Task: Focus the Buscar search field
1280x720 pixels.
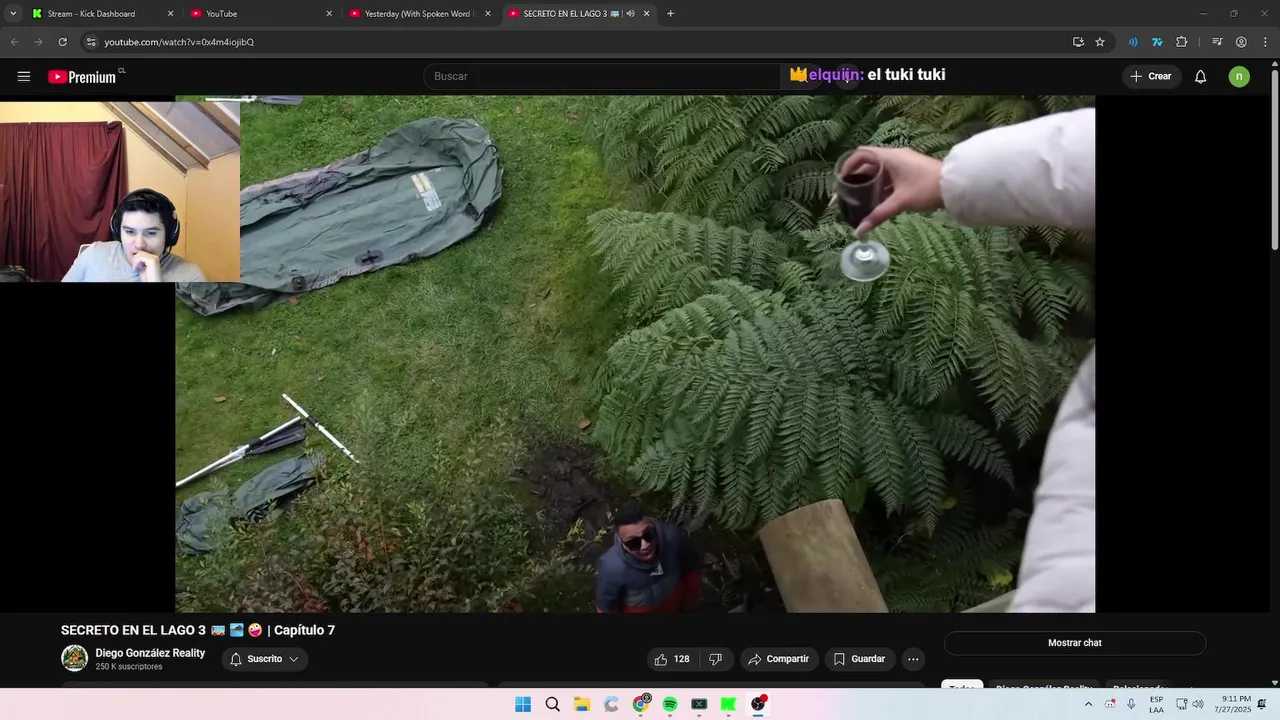Action: coord(603,76)
